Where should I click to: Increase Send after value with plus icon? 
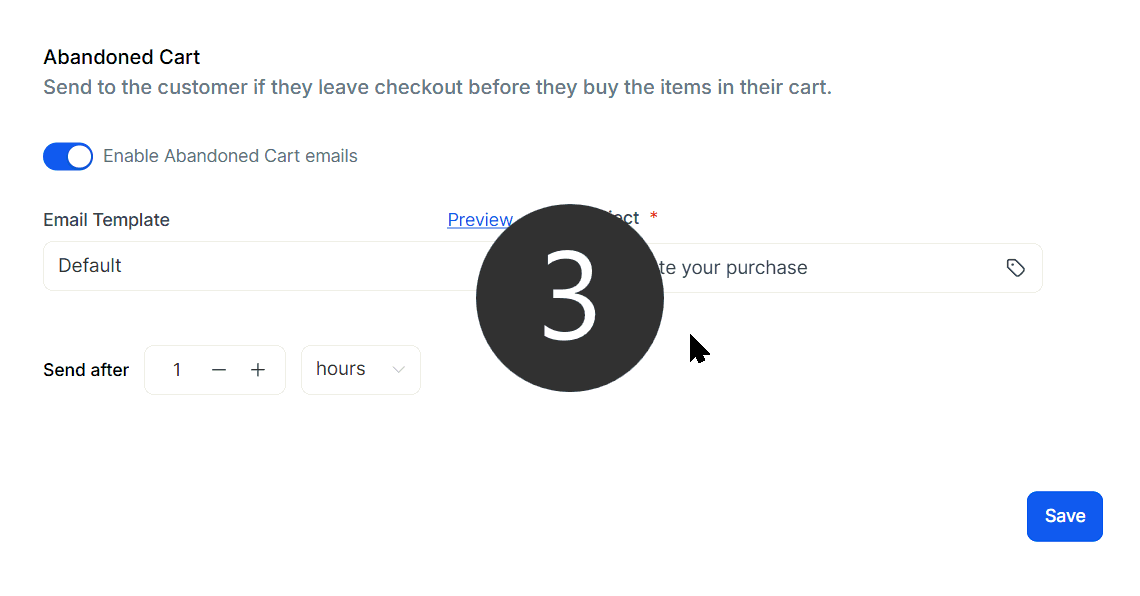tap(258, 370)
